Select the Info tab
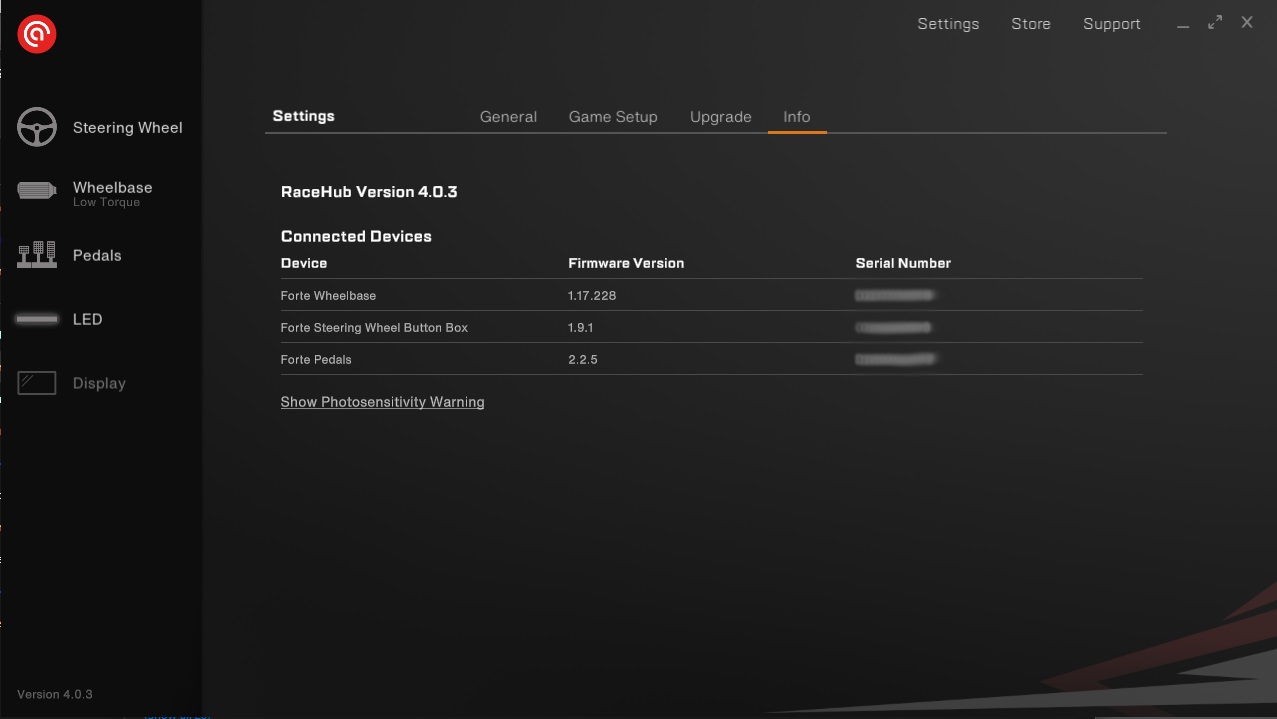 pyautogui.click(x=797, y=117)
